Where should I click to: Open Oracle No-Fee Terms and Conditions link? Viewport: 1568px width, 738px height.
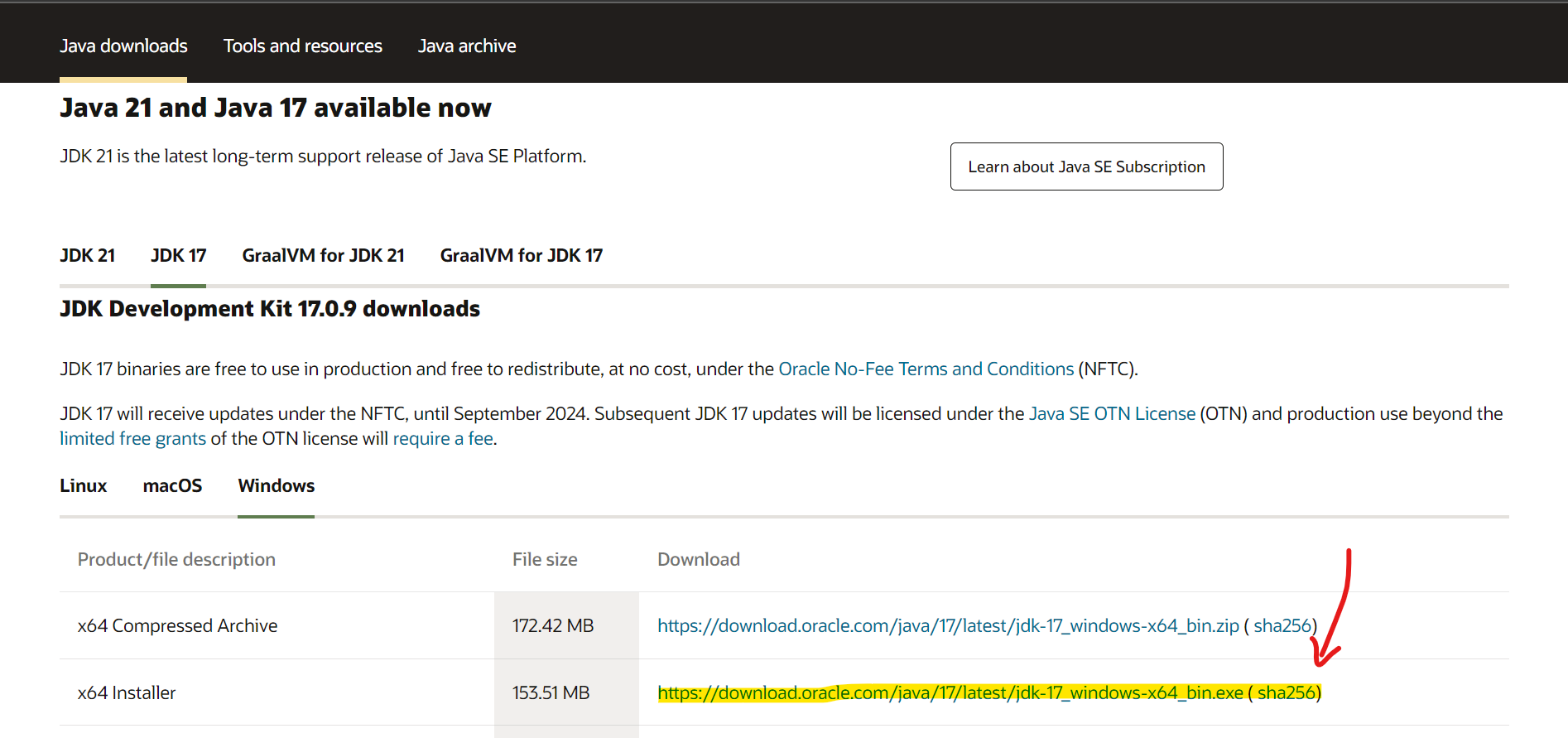[926, 369]
